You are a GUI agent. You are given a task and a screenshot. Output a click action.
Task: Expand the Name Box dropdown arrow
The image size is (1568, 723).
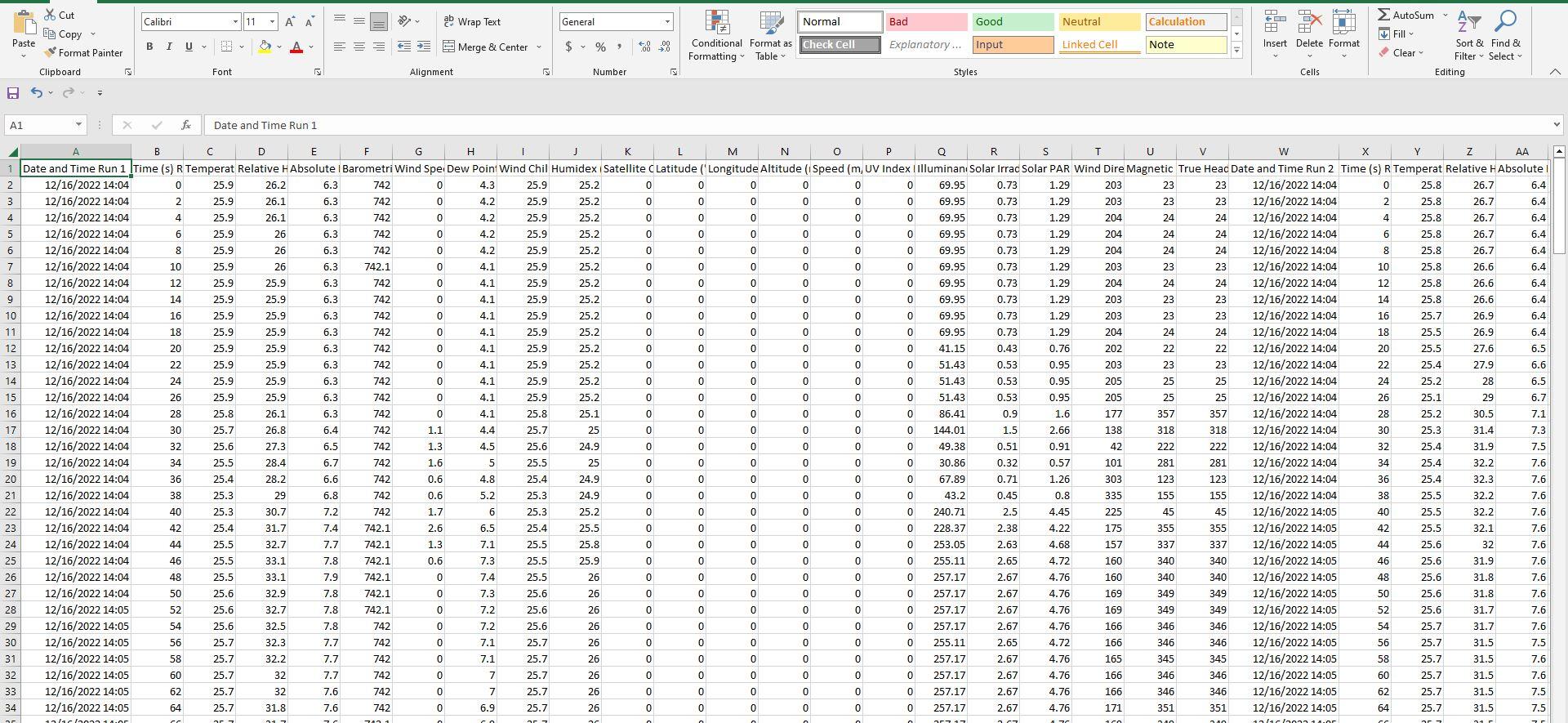coord(78,125)
